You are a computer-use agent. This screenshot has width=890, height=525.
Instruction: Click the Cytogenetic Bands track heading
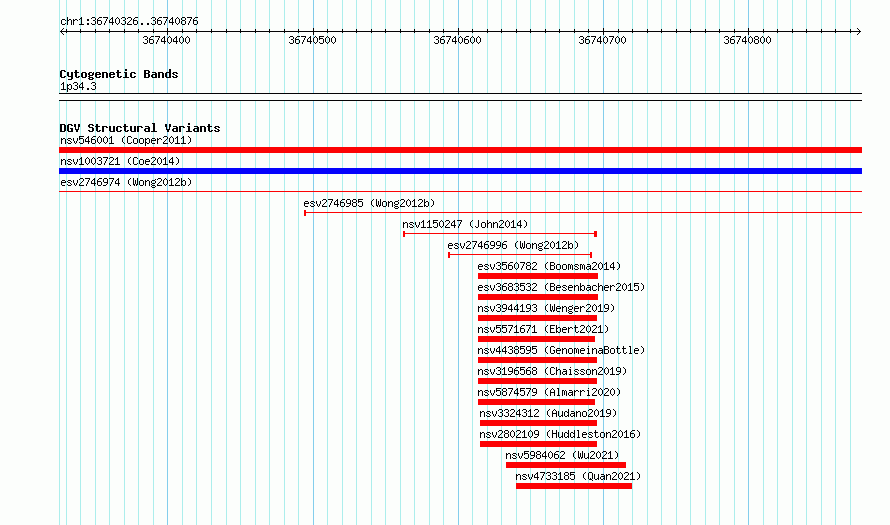click(x=119, y=74)
